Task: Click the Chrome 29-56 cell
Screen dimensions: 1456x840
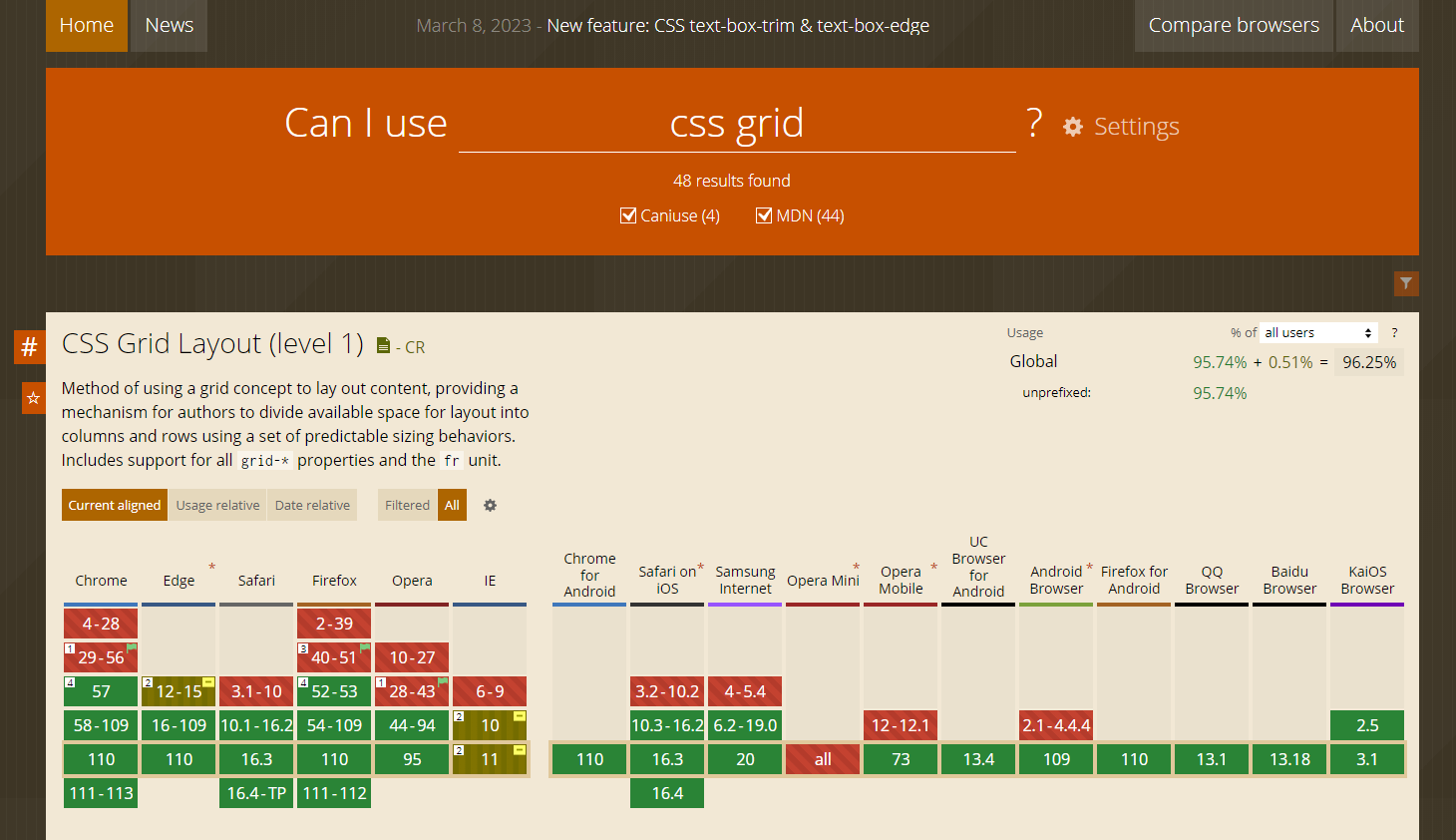Action: [x=101, y=657]
